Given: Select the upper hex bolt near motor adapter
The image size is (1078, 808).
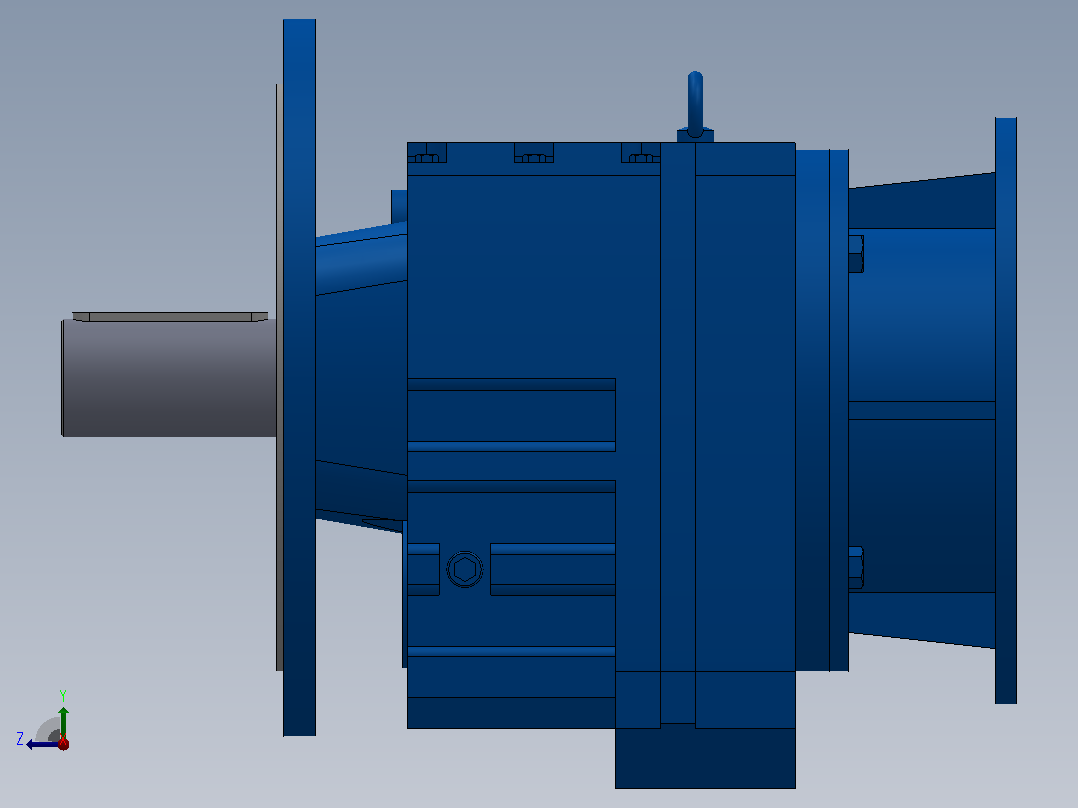Looking at the screenshot, I should [x=856, y=254].
